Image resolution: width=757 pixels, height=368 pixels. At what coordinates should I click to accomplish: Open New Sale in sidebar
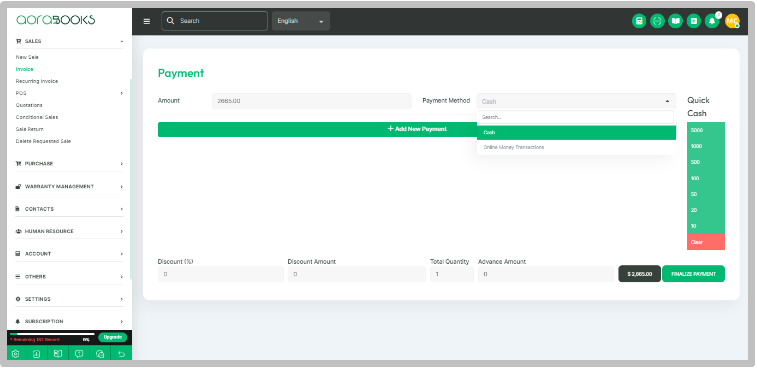pos(27,57)
